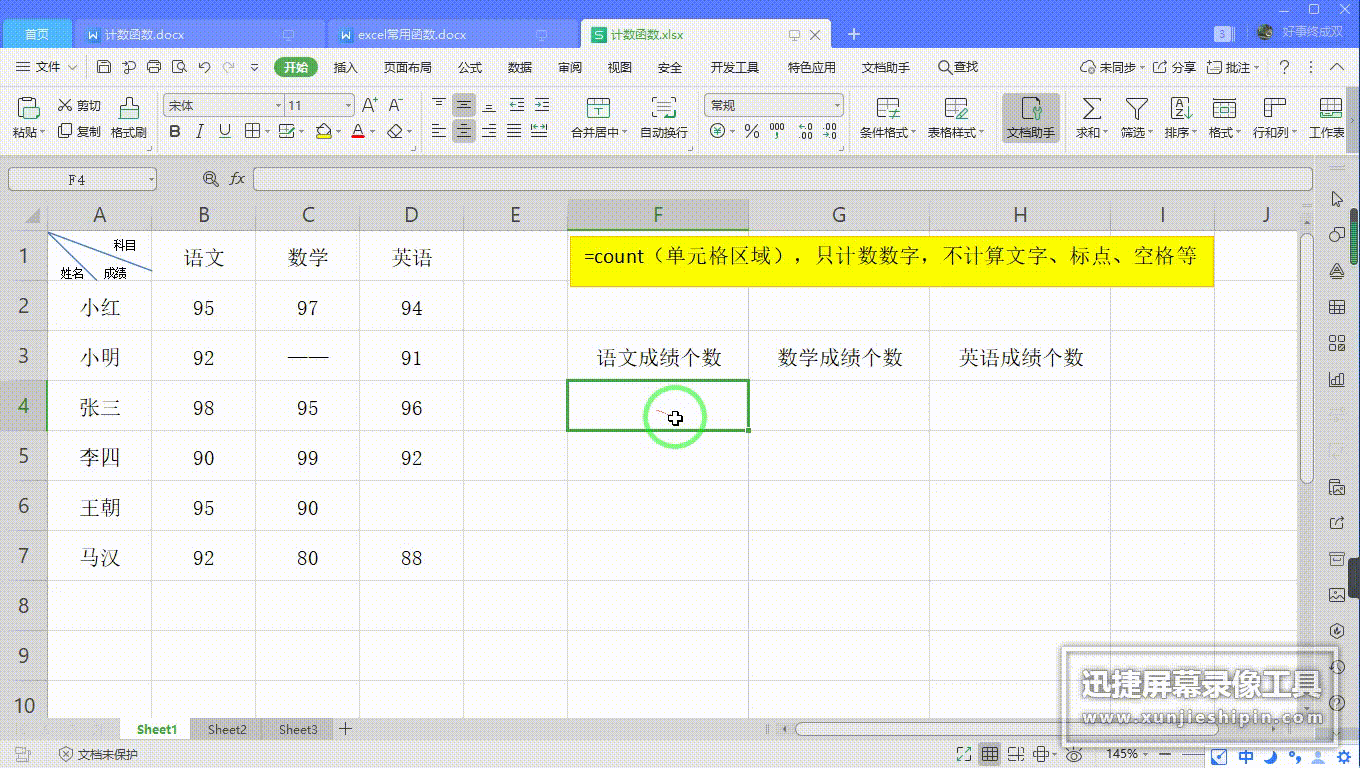Click the 分享 share button
Viewport: 1360px width, 768px height.
click(x=1175, y=67)
